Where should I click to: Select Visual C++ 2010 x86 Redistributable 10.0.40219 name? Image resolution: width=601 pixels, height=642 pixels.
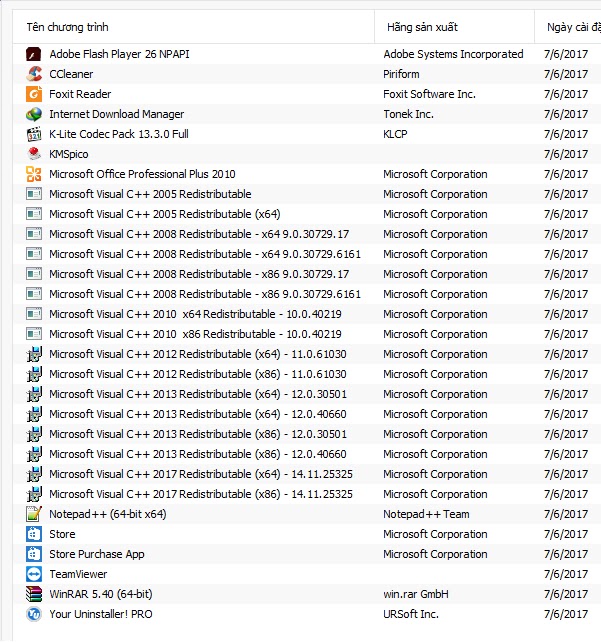(195, 334)
